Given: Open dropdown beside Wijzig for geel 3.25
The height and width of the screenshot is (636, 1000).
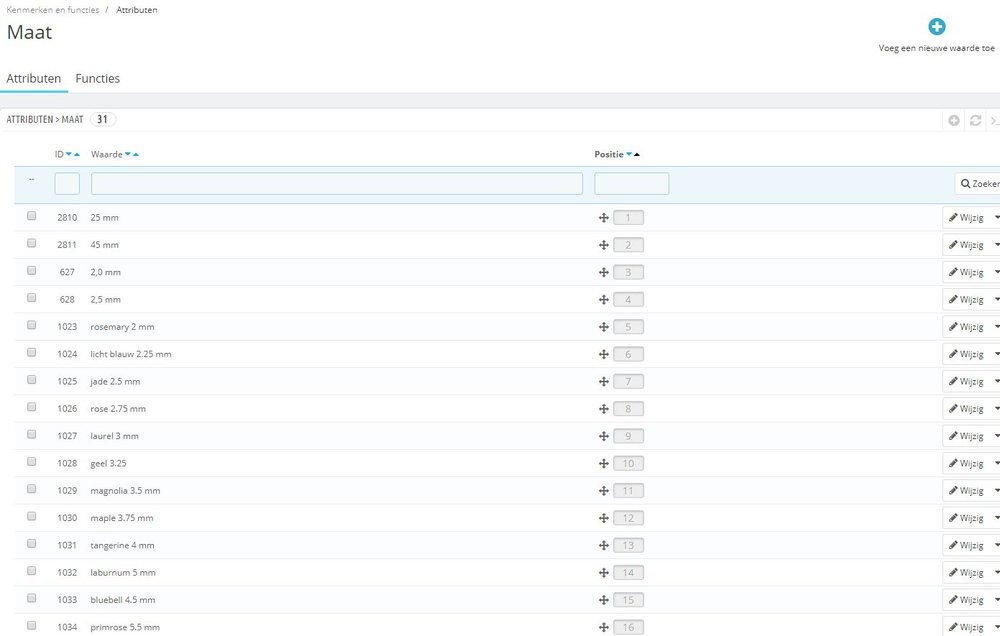Looking at the screenshot, I should pos(996,464).
